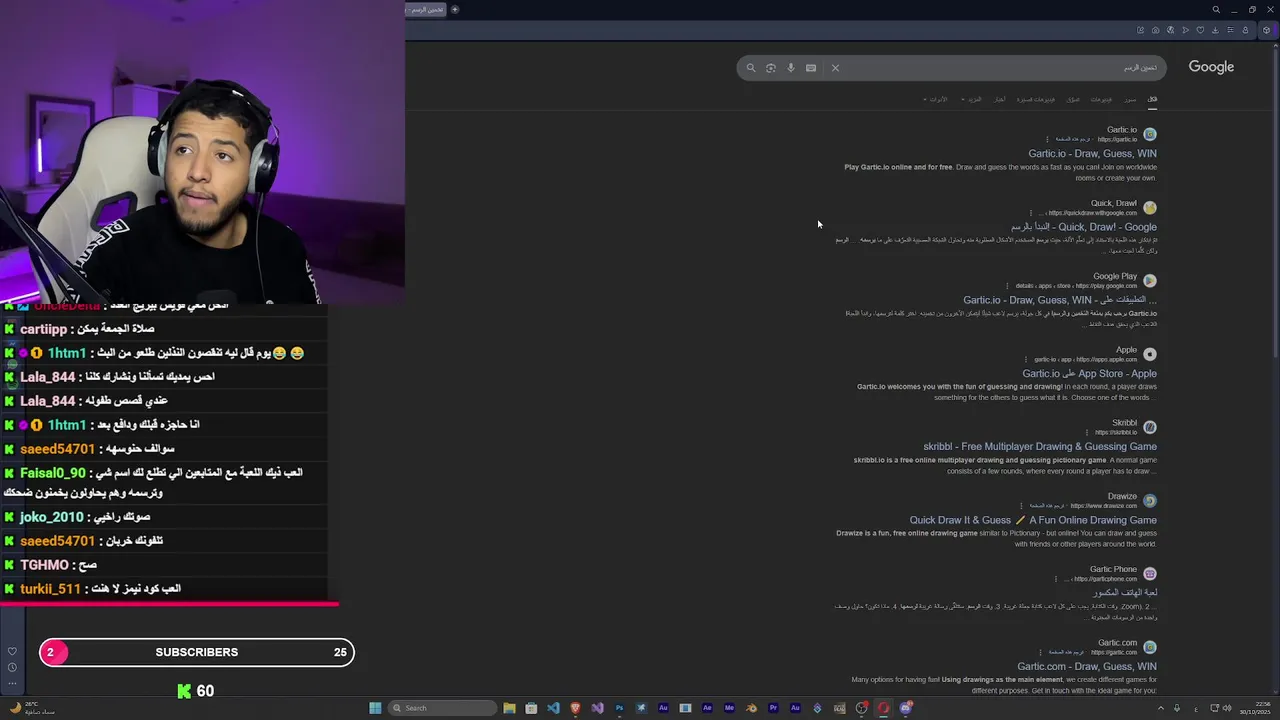
Task: Open three-dot menu beside Quick, Draw! result
Action: [1031, 212]
